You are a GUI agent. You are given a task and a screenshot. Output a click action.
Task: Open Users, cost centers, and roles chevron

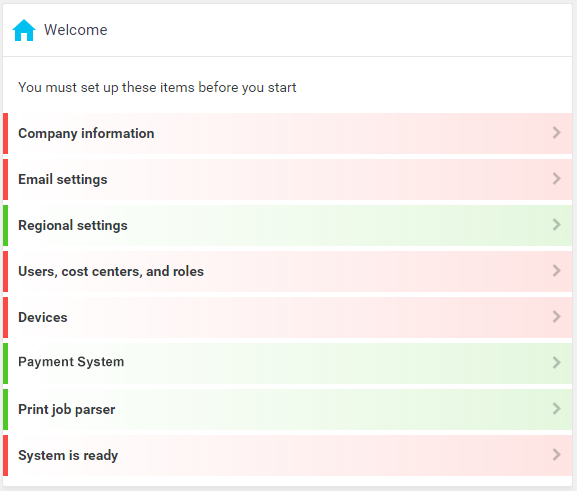557,271
